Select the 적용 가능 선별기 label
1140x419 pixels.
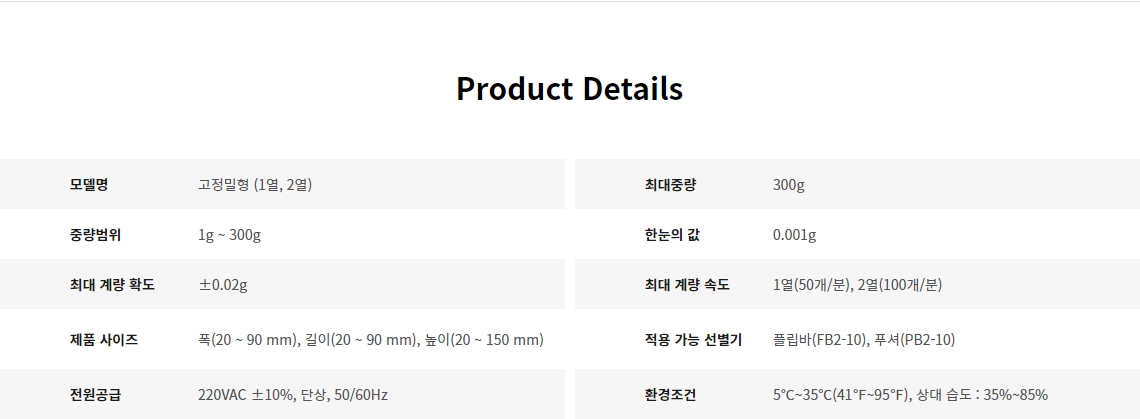pos(693,340)
